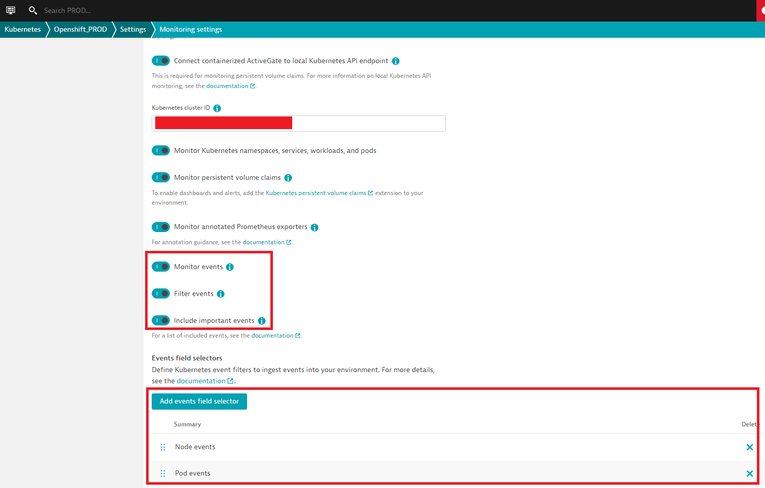The image size is (765, 488).
Task: Focus the Search PROD field
Action: point(67,10)
